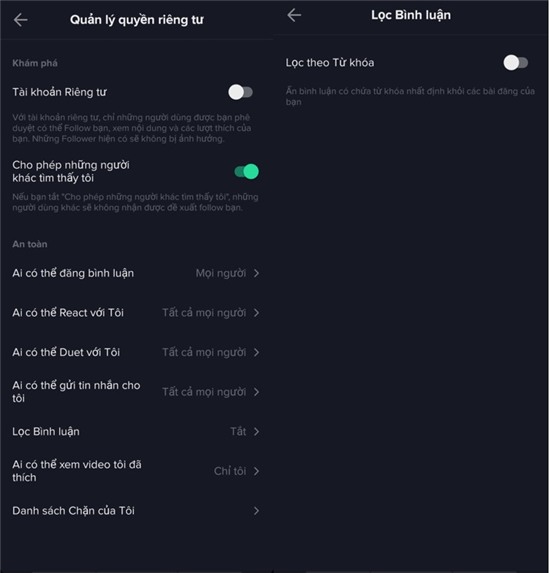Click chevron next to Lọc Bình luận Tắt
The width and height of the screenshot is (550, 573).
[257, 432]
